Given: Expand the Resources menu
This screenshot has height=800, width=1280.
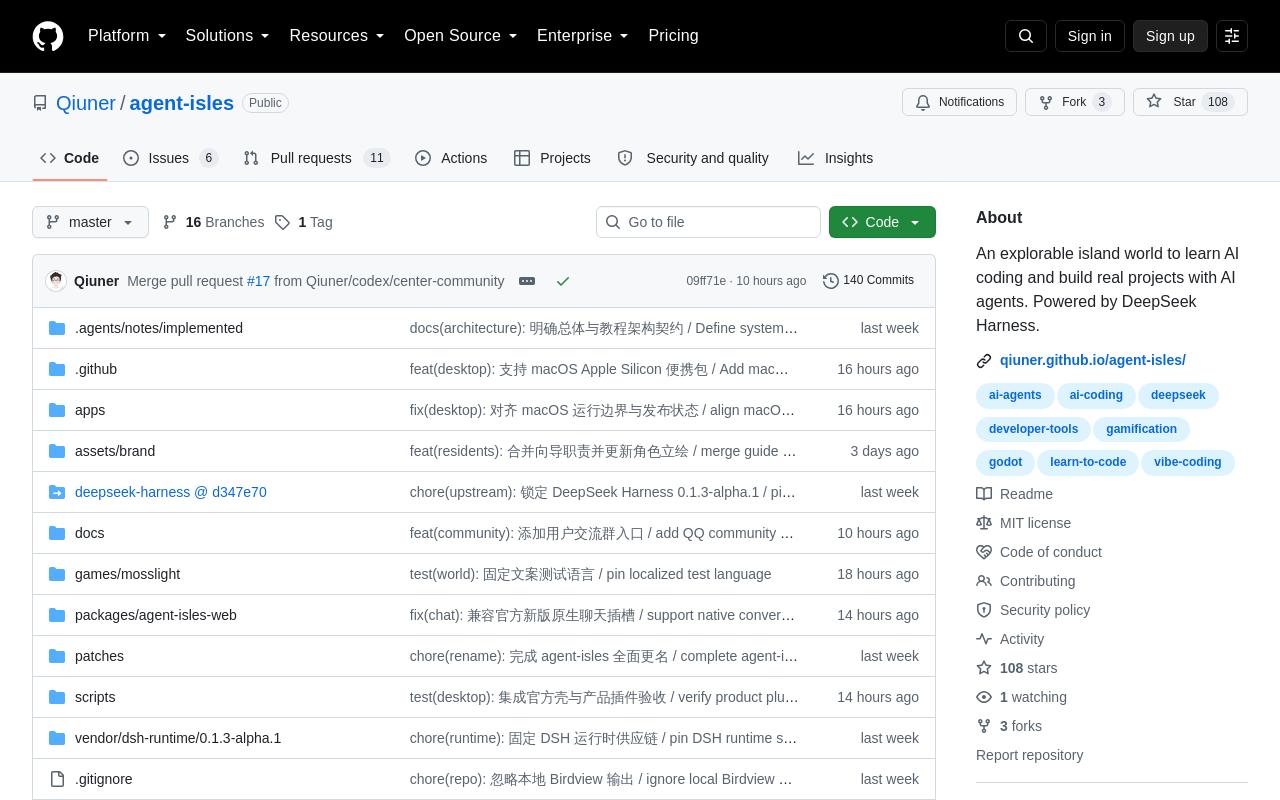Looking at the screenshot, I should [x=337, y=36].
